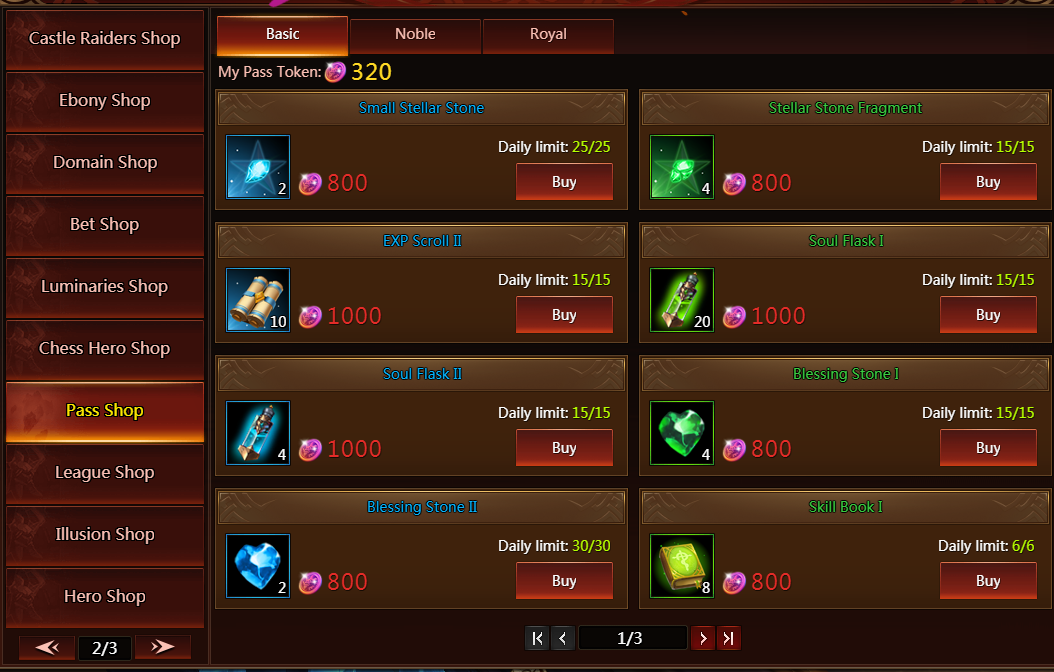The height and width of the screenshot is (672, 1054).
Task: Show next shop list page
Action: click(x=163, y=647)
